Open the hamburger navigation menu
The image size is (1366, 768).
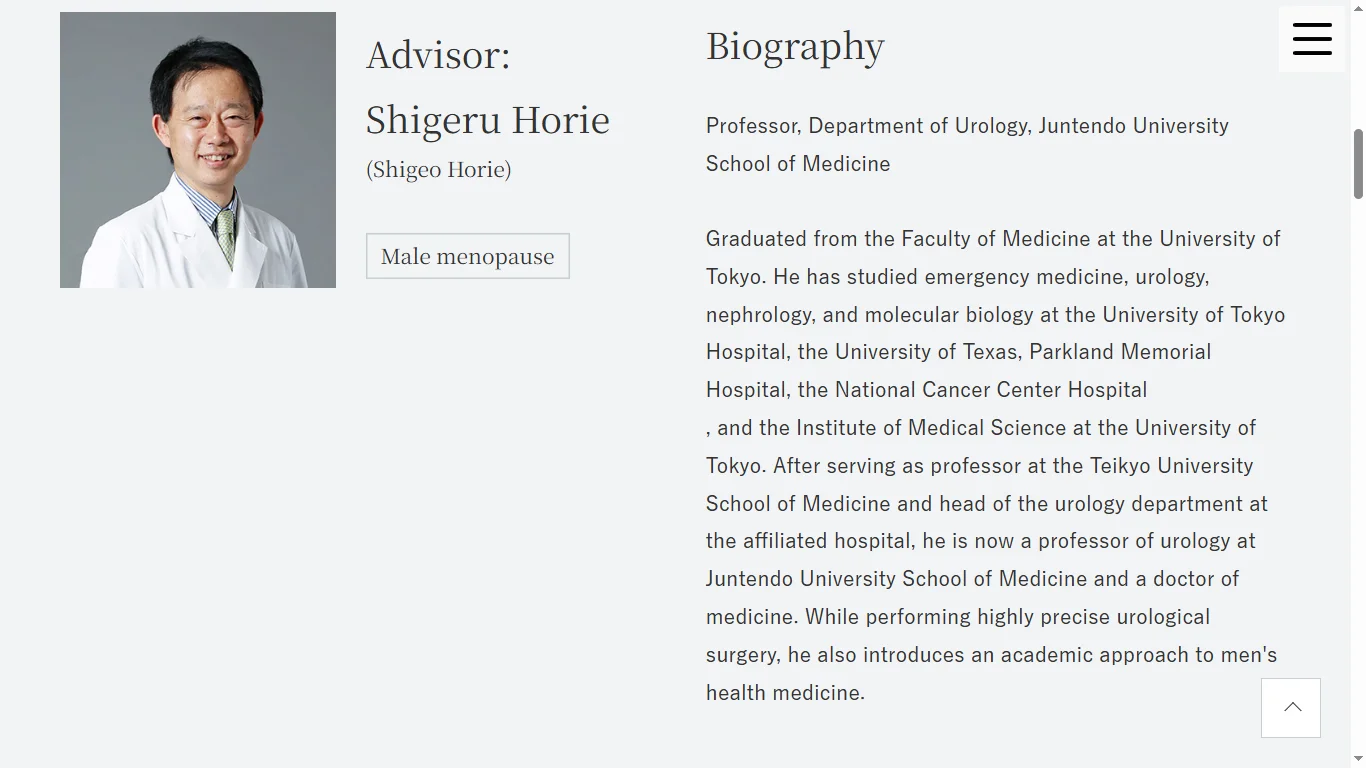(x=1311, y=39)
